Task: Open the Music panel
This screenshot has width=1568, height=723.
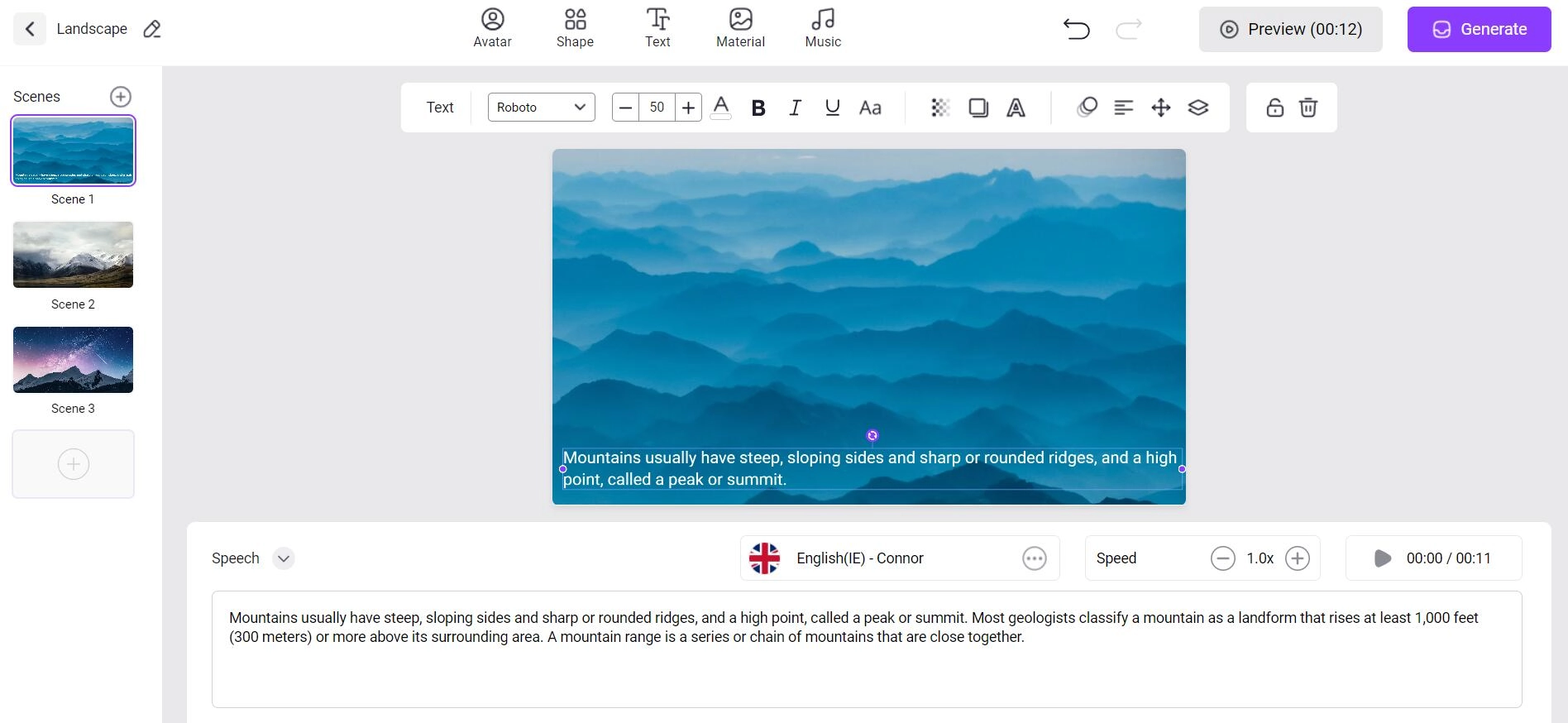Action: pos(823,28)
